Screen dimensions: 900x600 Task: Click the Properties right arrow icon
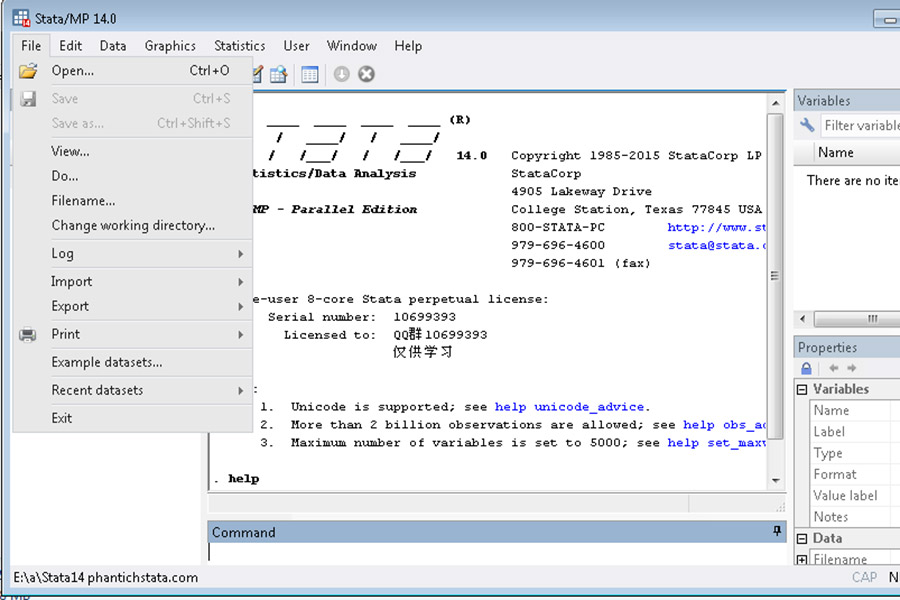852,368
